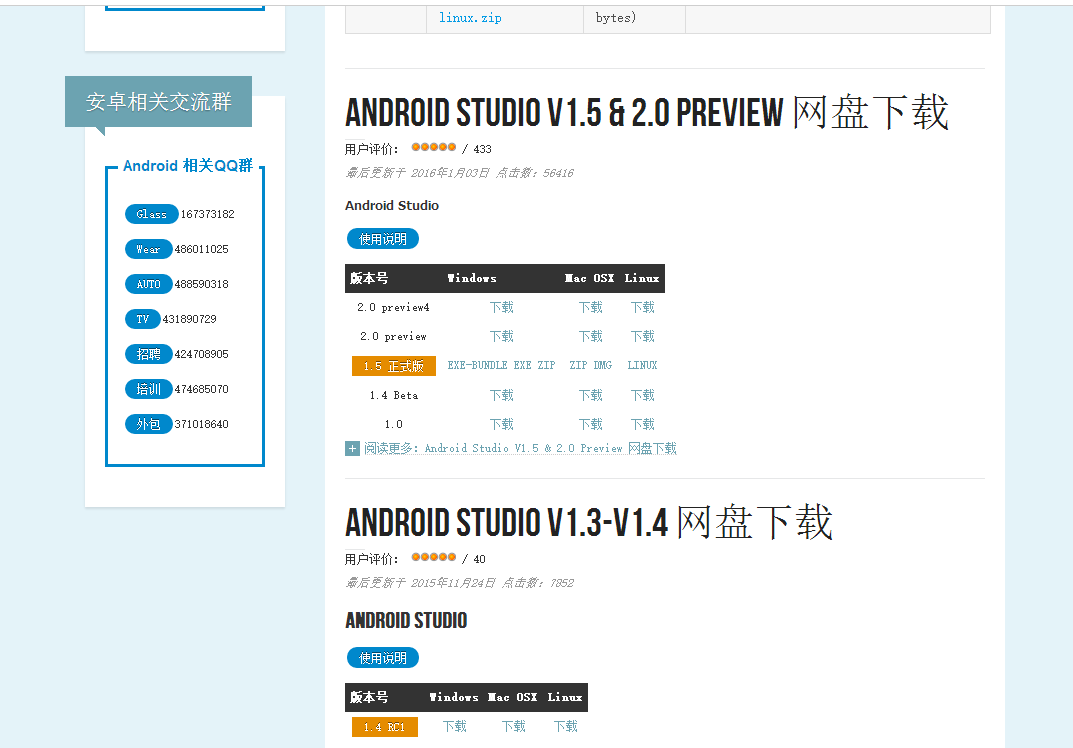Screen dimensions: 1073x748
Task: Click the Glass QQ group badge
Action: pos(151,214)
